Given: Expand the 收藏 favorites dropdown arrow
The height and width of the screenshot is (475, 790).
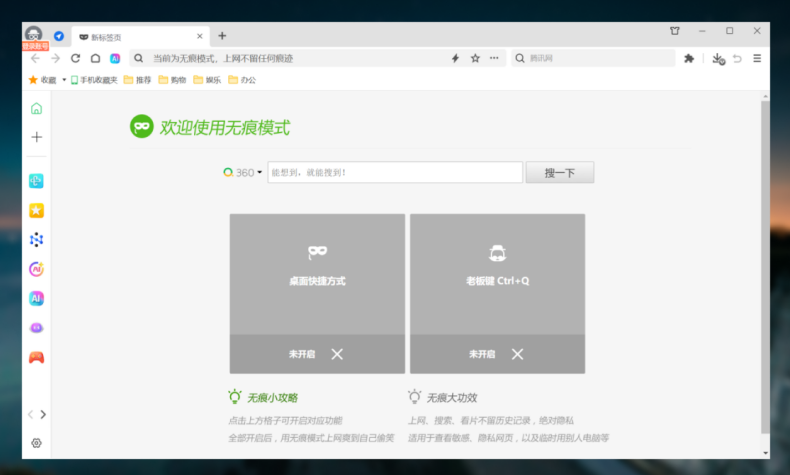Looking at the screenshot, I should pyautogui.click(x=64, y=80).
